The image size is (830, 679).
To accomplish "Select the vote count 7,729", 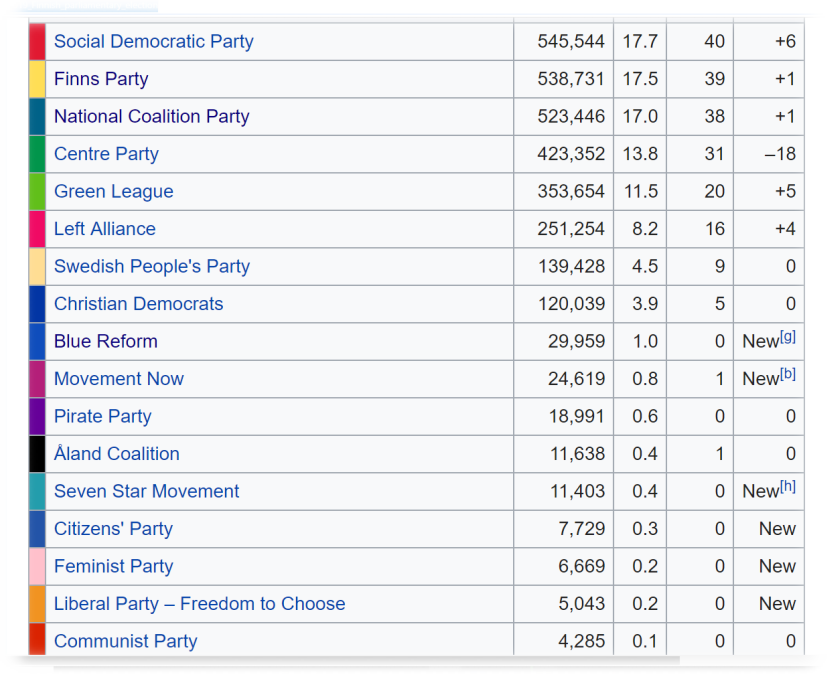I will click(x=582, y=529).
